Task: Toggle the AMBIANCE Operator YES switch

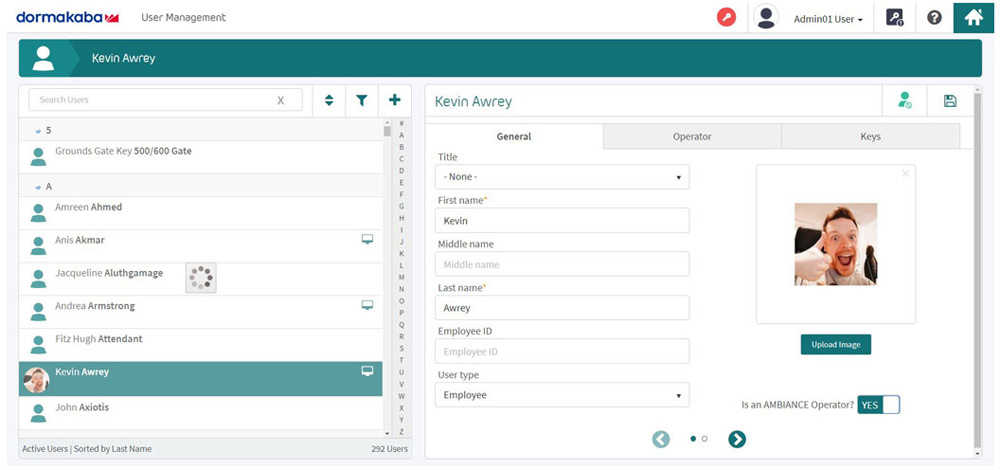Action: click(879, 405)
